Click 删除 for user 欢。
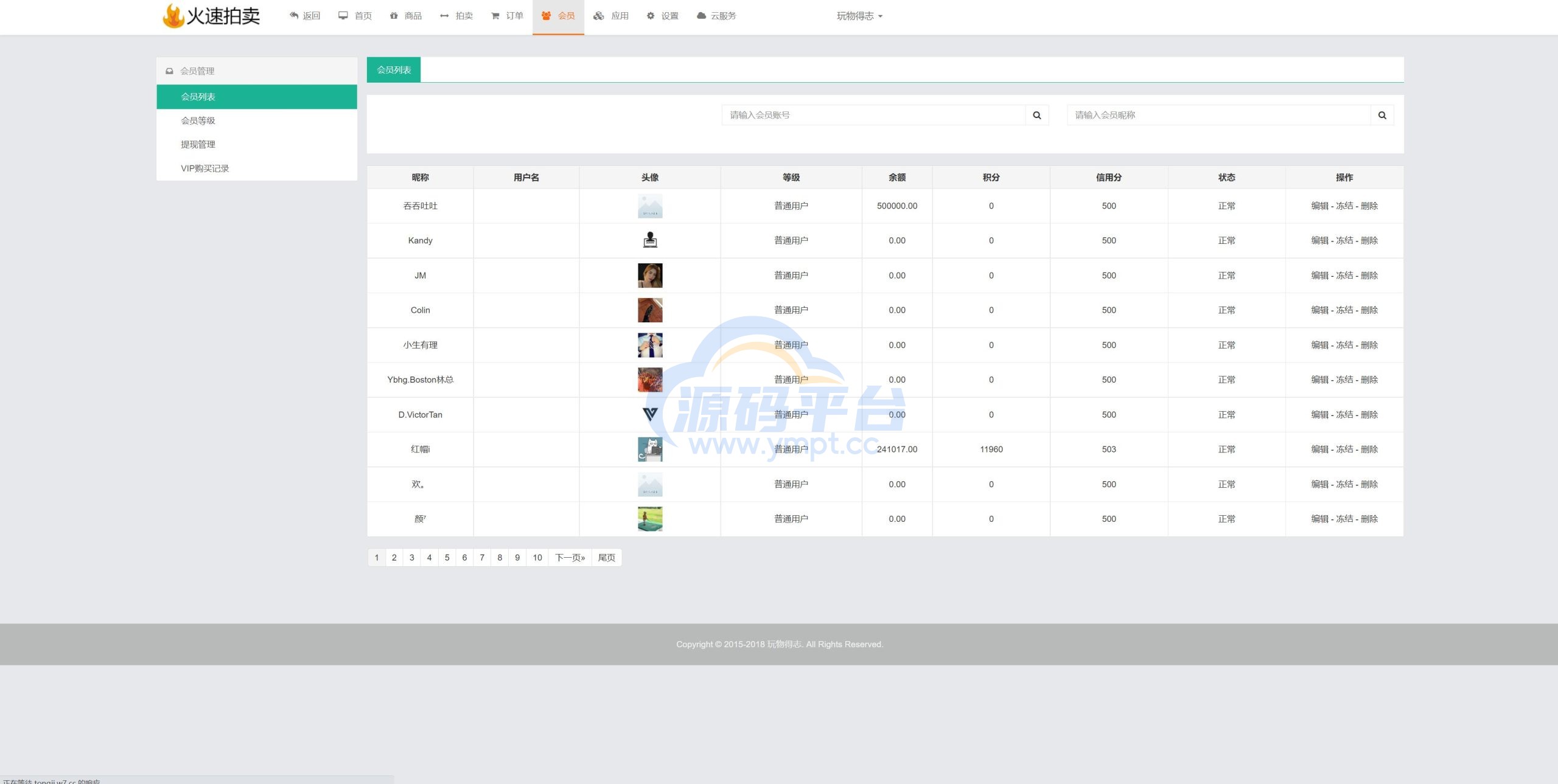Screen dimensions: 1558x784 pyautogui.click(x=1369, y=484)
